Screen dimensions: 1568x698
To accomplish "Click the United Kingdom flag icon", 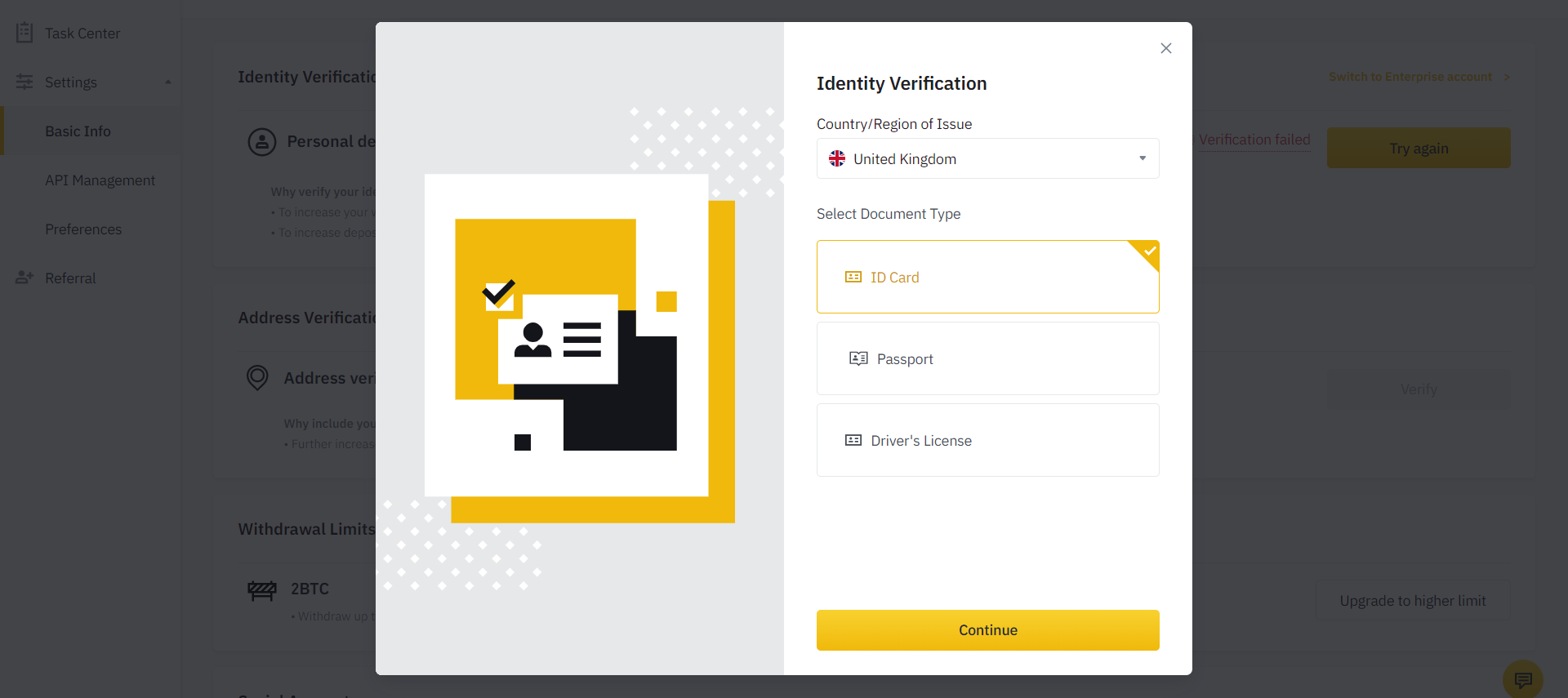I will 837,158.
